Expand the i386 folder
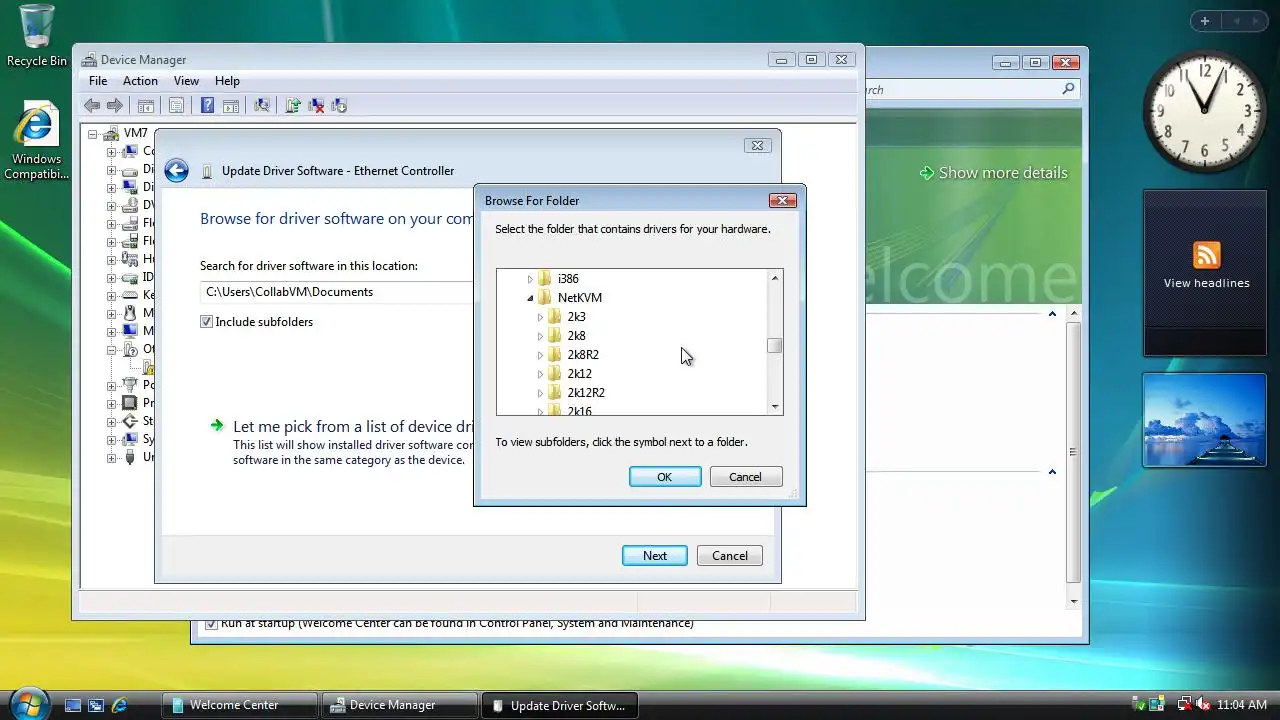Viewport: 1280px width, 720px height. (530, 279)
